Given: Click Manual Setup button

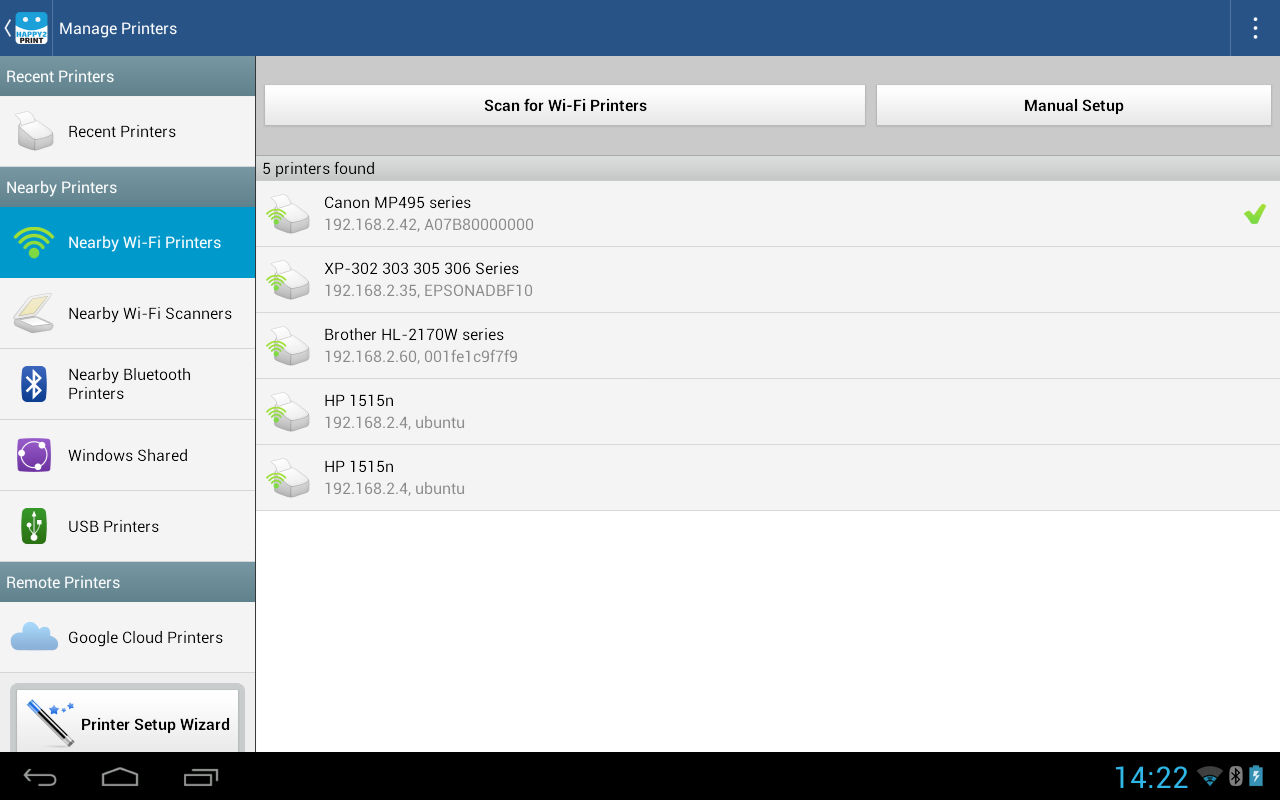Looking at the screenshot, I should coord(1074,105).
